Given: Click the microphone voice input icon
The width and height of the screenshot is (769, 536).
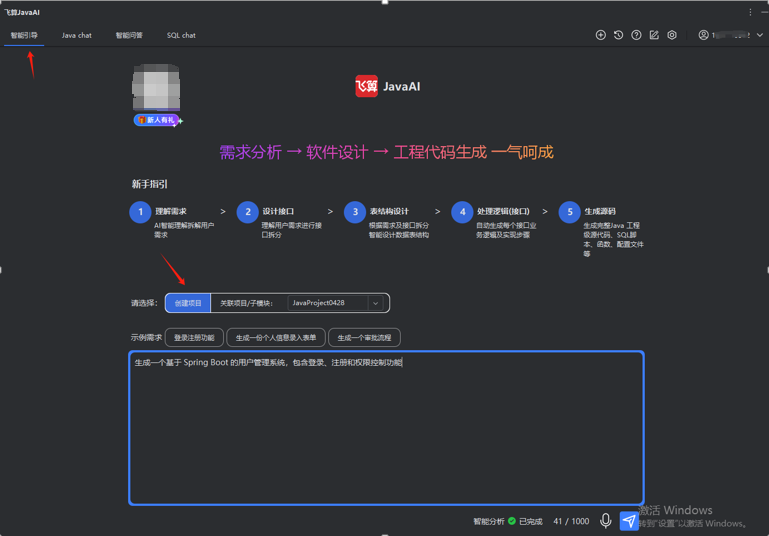Looking at the screenshot, I should click(x=606, y=521).
